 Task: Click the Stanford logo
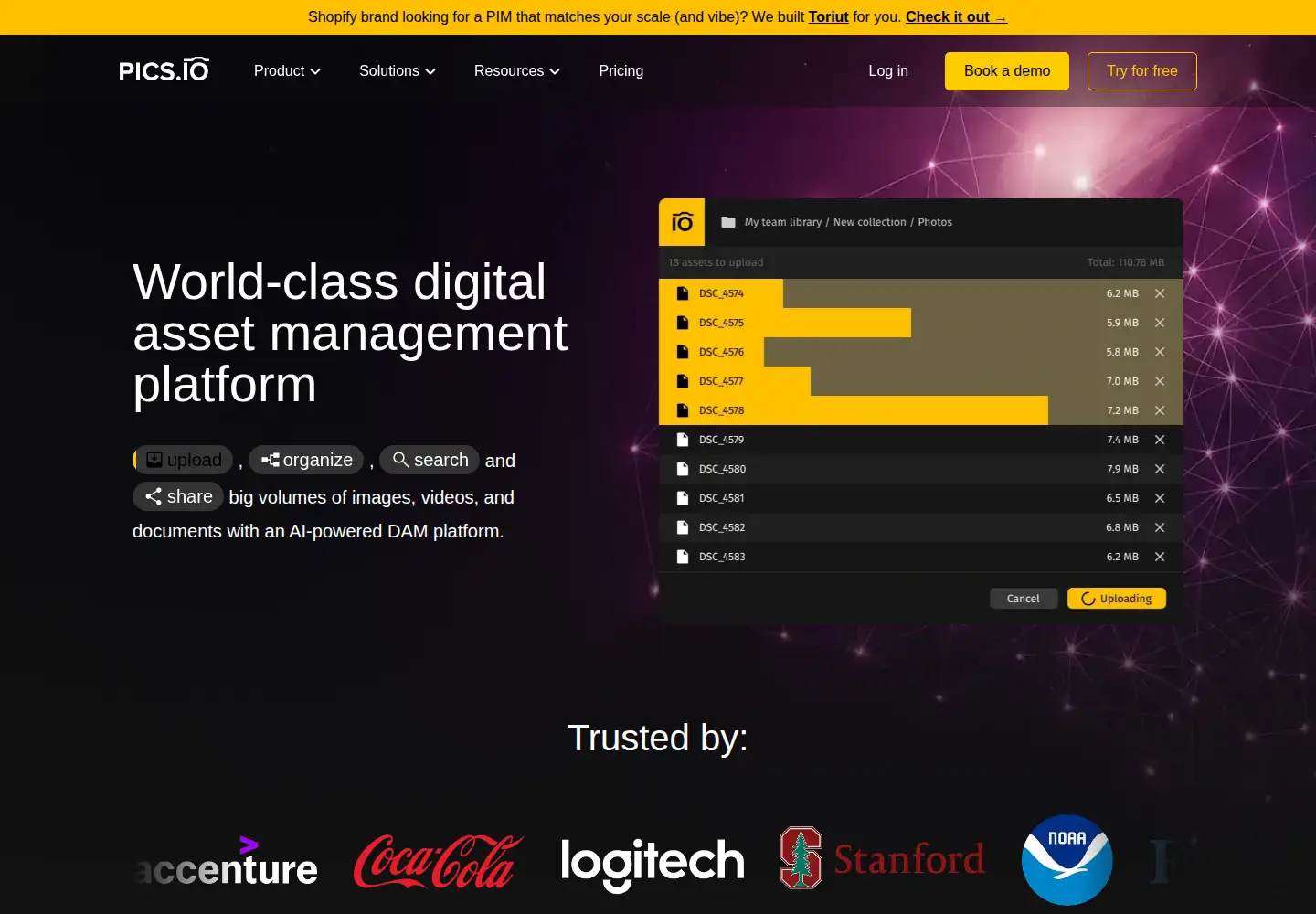coord(883,858)
